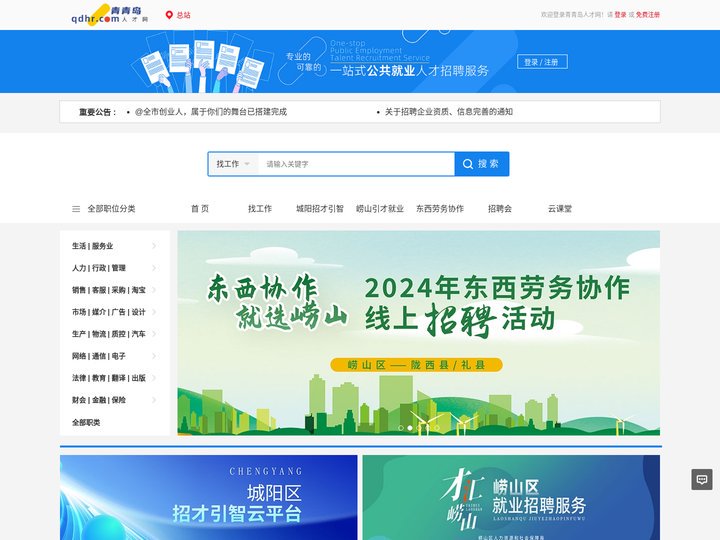
Task: Open the 2024年东西劳务协作 carousel banner
Action: click(x=419, y=333)
